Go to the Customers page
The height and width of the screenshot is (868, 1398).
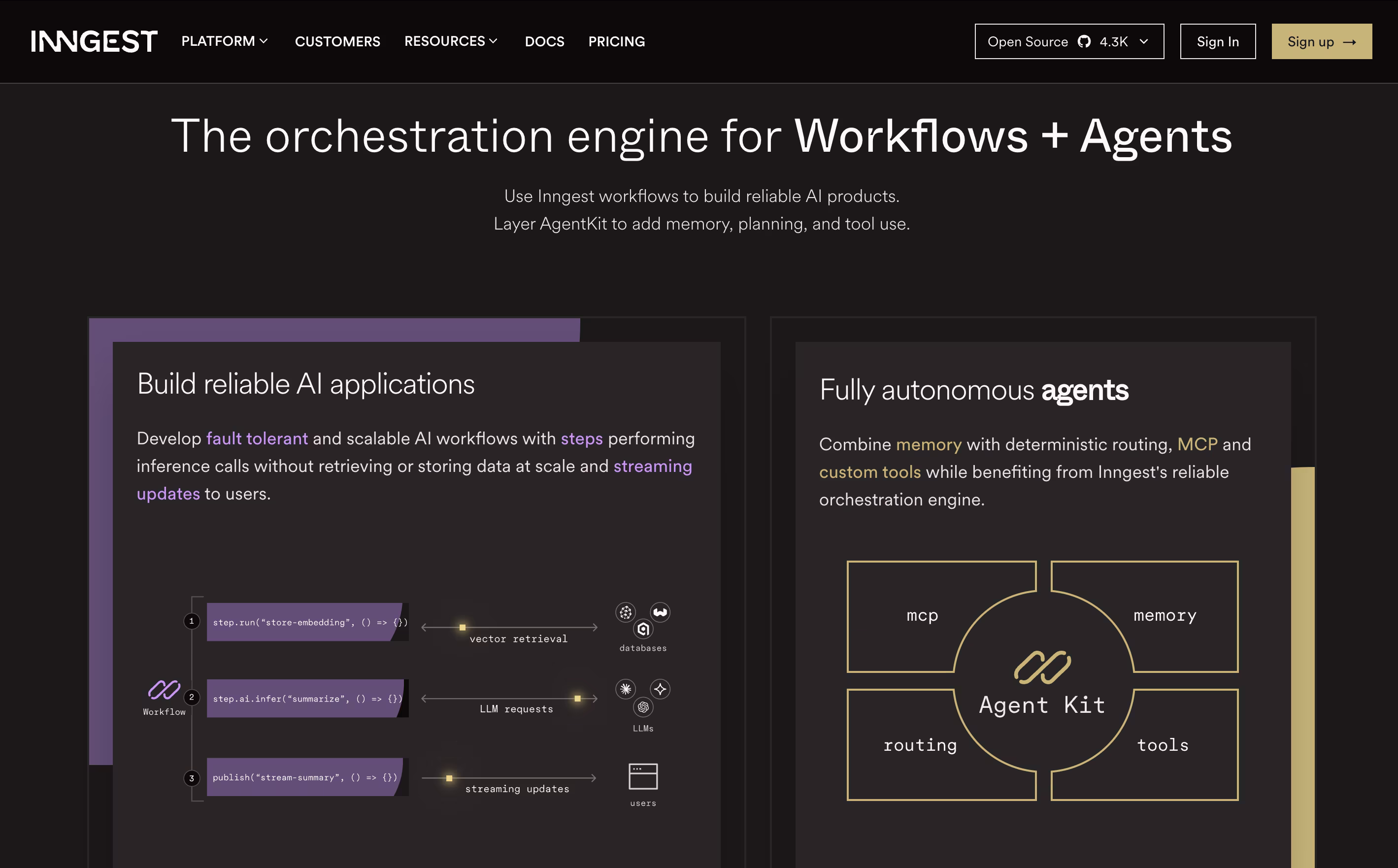[337, 41]
